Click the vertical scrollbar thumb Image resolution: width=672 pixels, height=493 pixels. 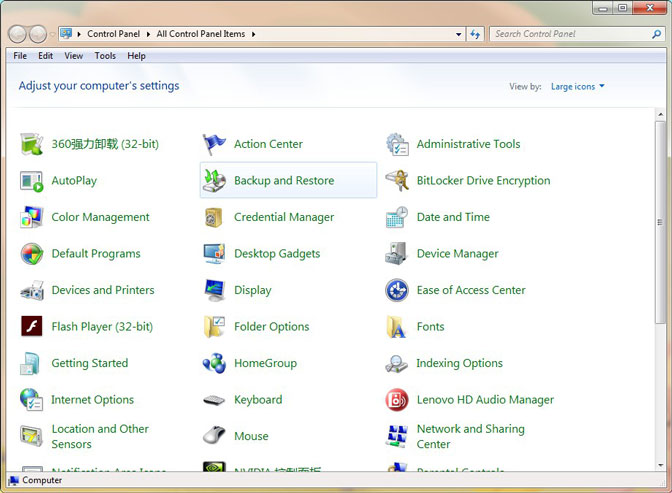[x=660, y=222]
